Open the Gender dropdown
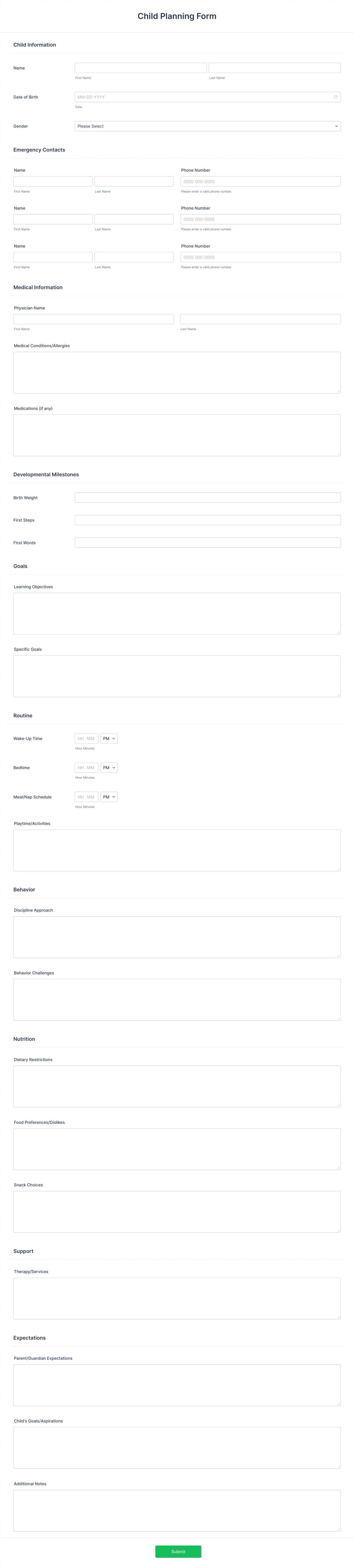This screenshot has height=1568, width=354. (207, 126)
